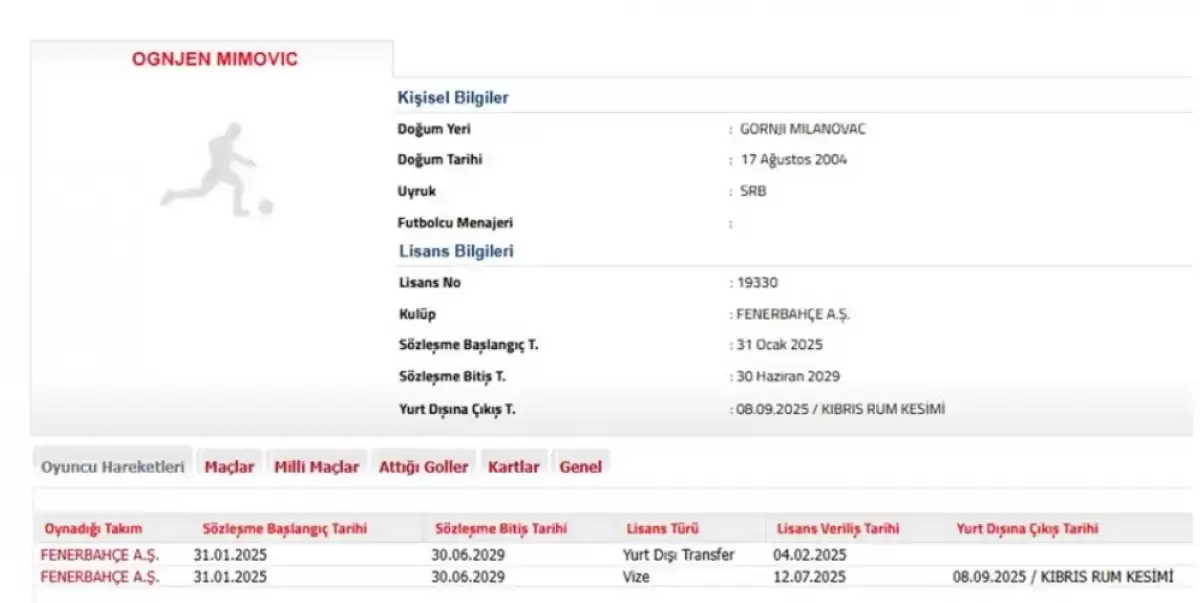Click the Lisans Bilgileri section heading
The width and height of the screenshot is (1200, 603).
(455, 251)
